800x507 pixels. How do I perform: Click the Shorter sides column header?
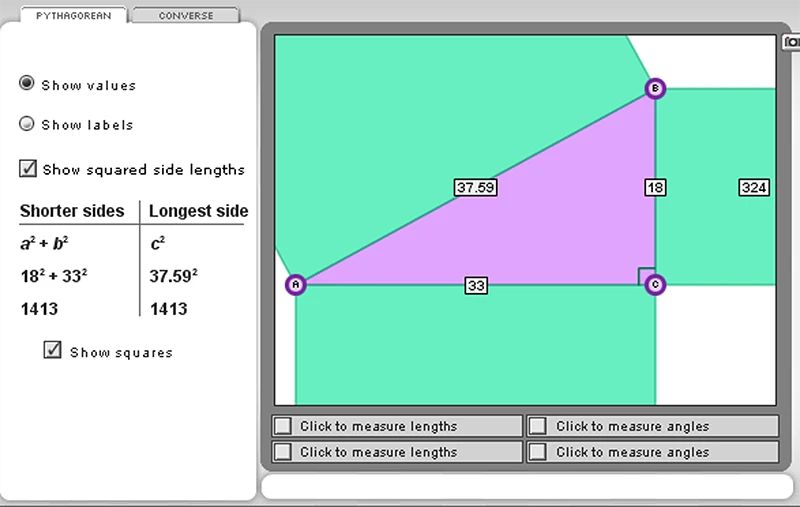(x=72, y=211)
